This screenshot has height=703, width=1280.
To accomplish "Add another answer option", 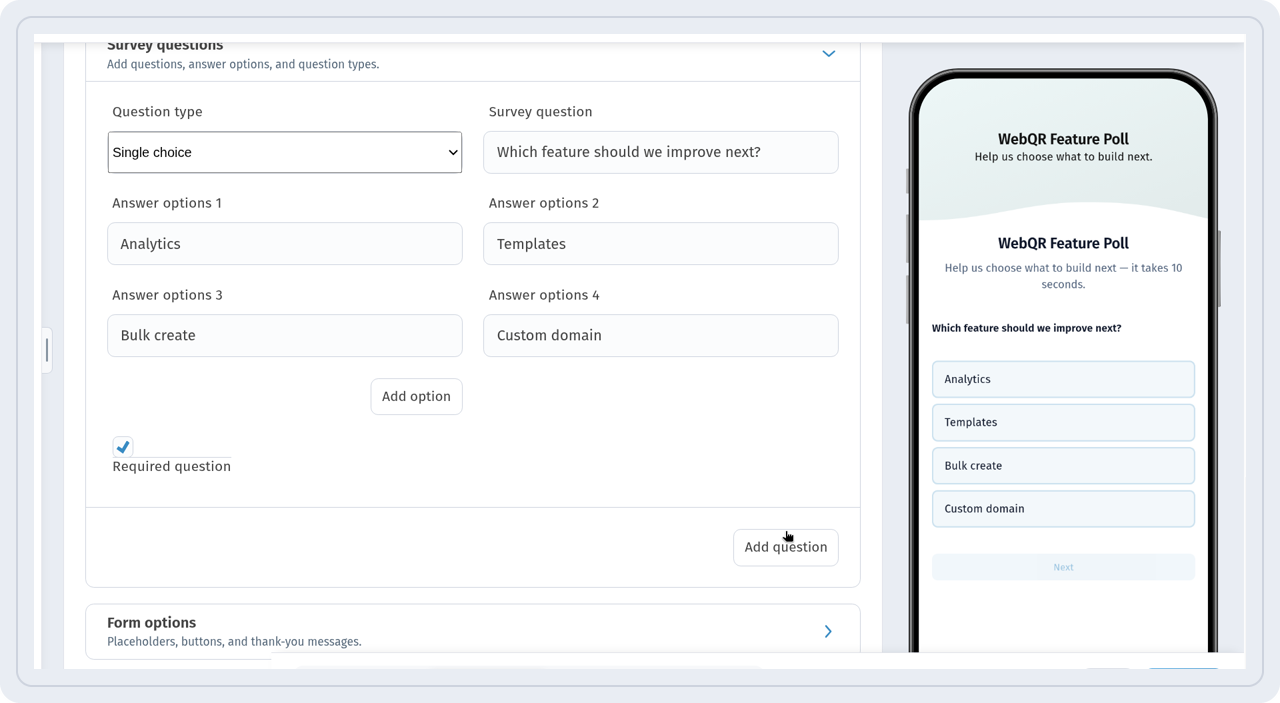I will coord(416,396).
